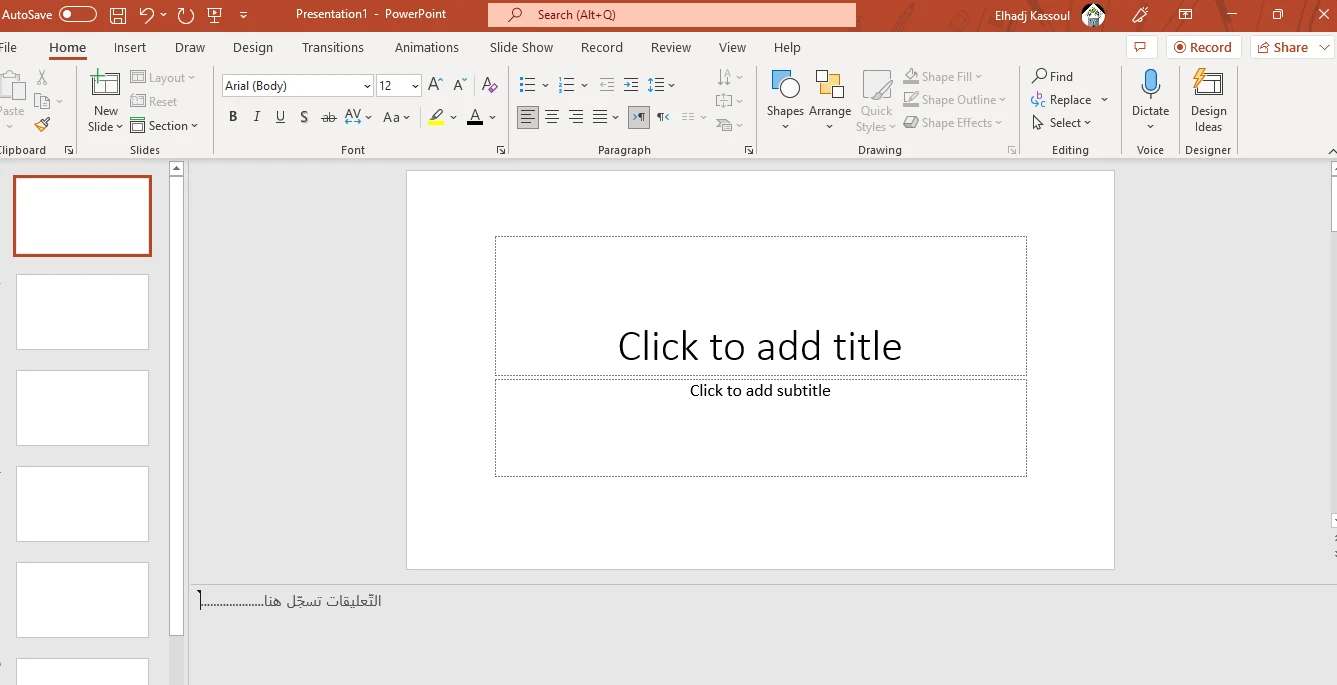Cut selection with the scissors icon
1337x685 pixels.
[x=42, y=77]
